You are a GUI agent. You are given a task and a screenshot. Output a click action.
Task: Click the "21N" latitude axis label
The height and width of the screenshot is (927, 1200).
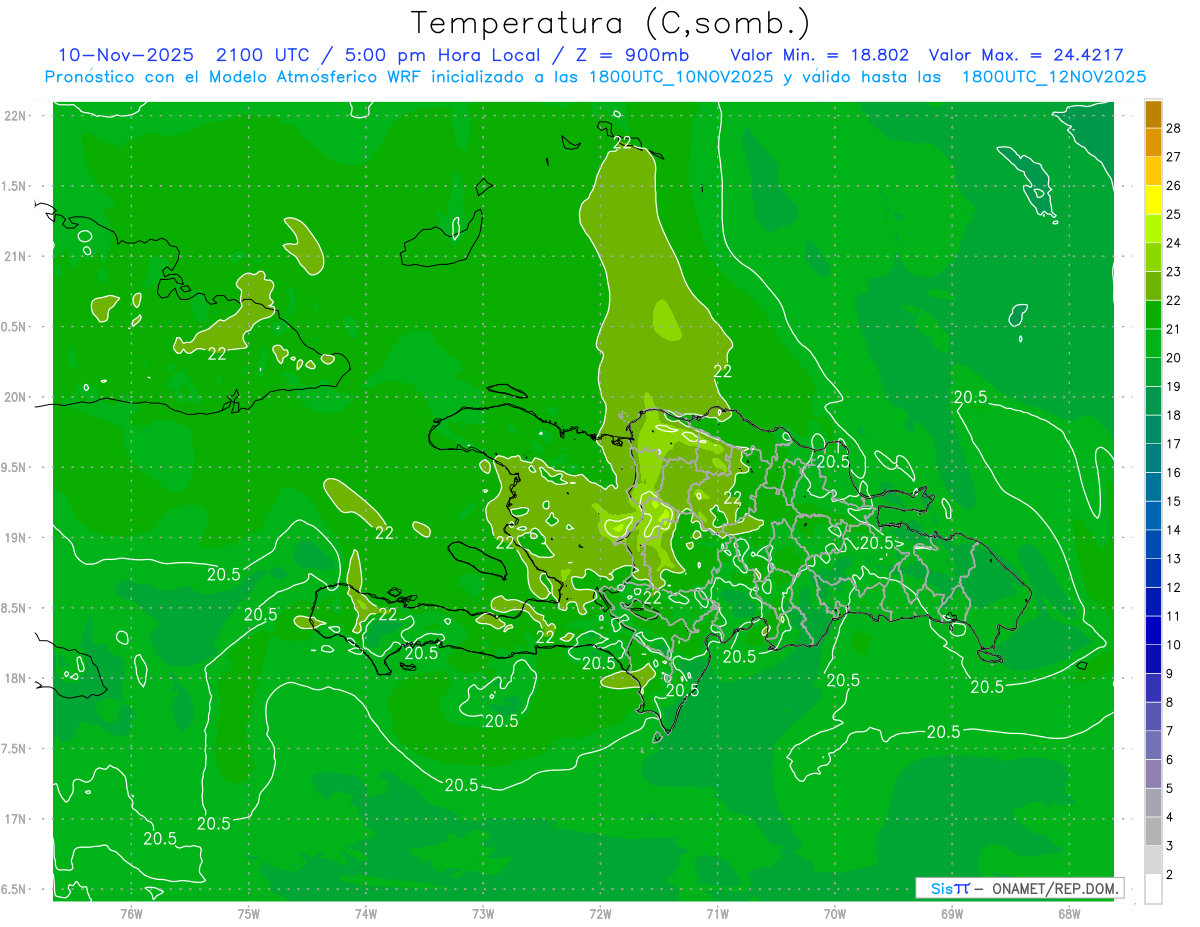click(x=17, y=256)
